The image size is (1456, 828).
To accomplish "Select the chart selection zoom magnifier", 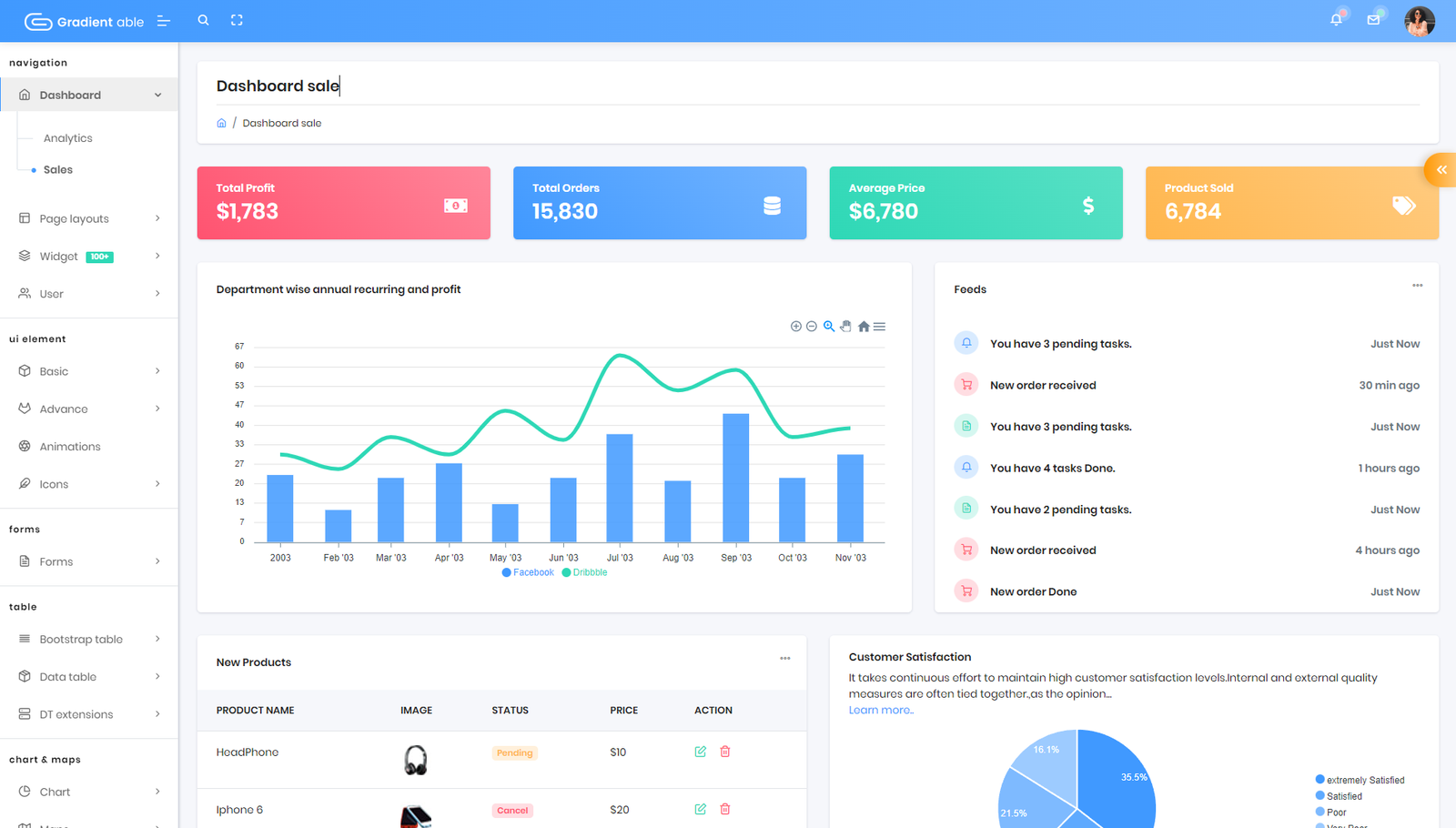I will tap(829, 326).
